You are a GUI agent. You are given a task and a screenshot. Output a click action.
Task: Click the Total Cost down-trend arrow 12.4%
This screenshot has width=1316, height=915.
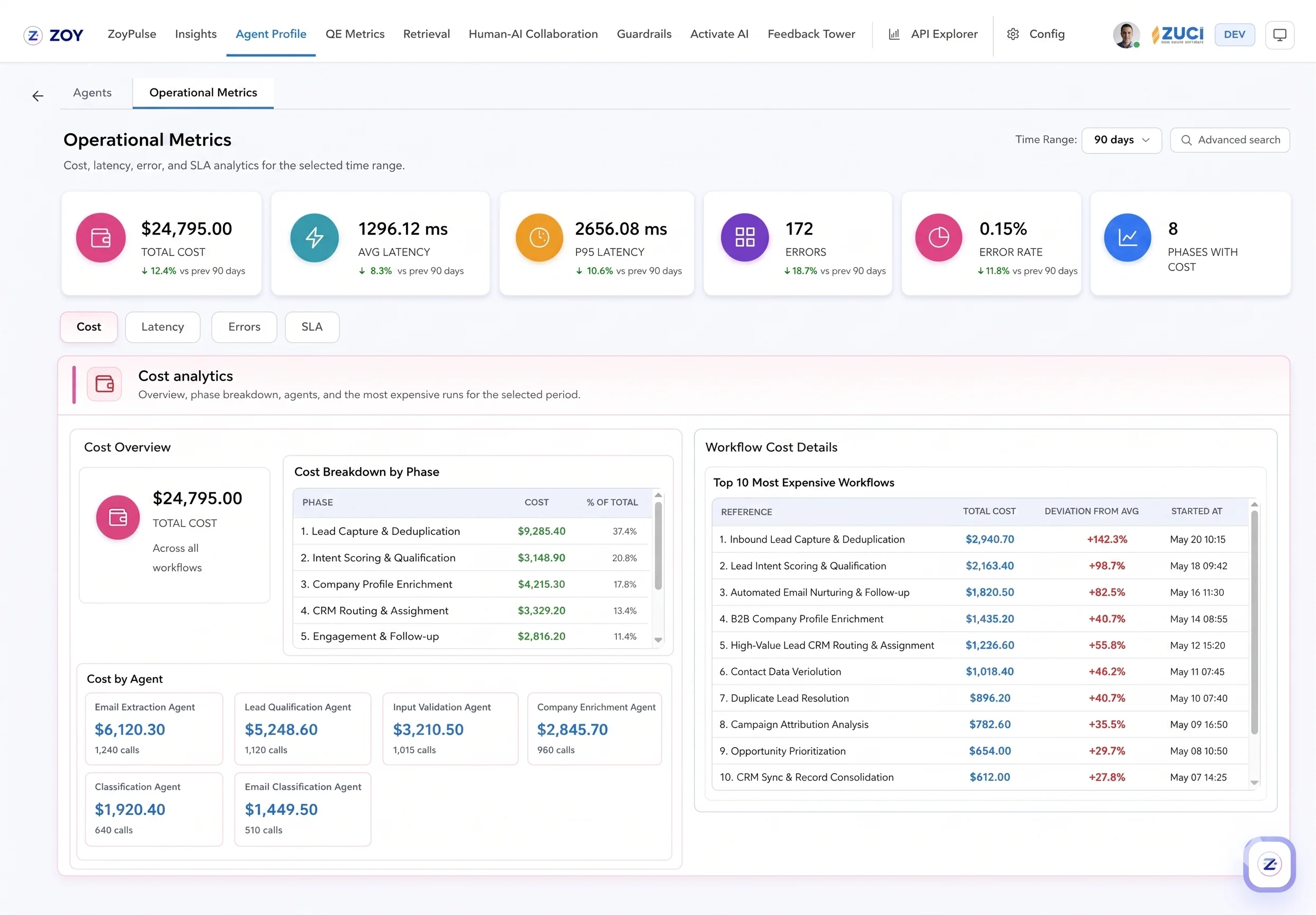145,271
